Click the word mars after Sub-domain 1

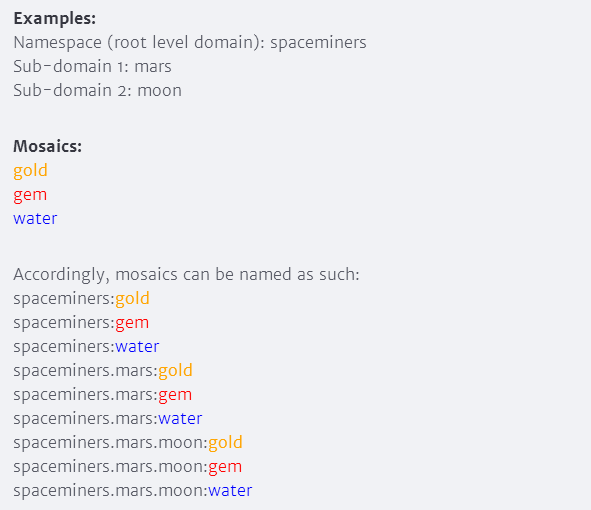pos(153,67)
